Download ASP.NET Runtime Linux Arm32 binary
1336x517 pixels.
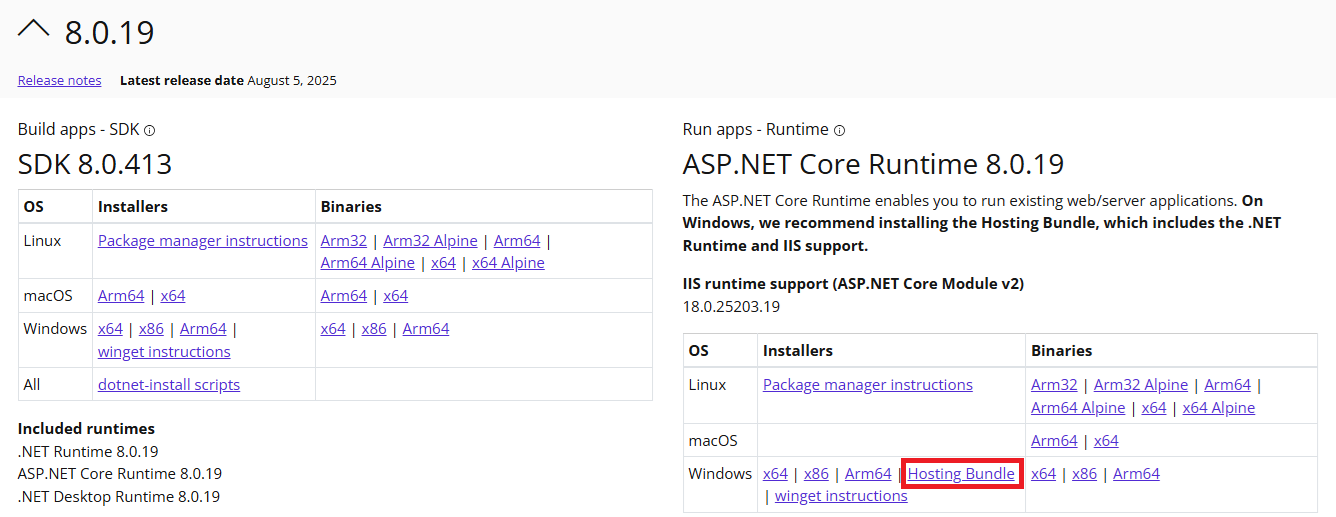1054,385
